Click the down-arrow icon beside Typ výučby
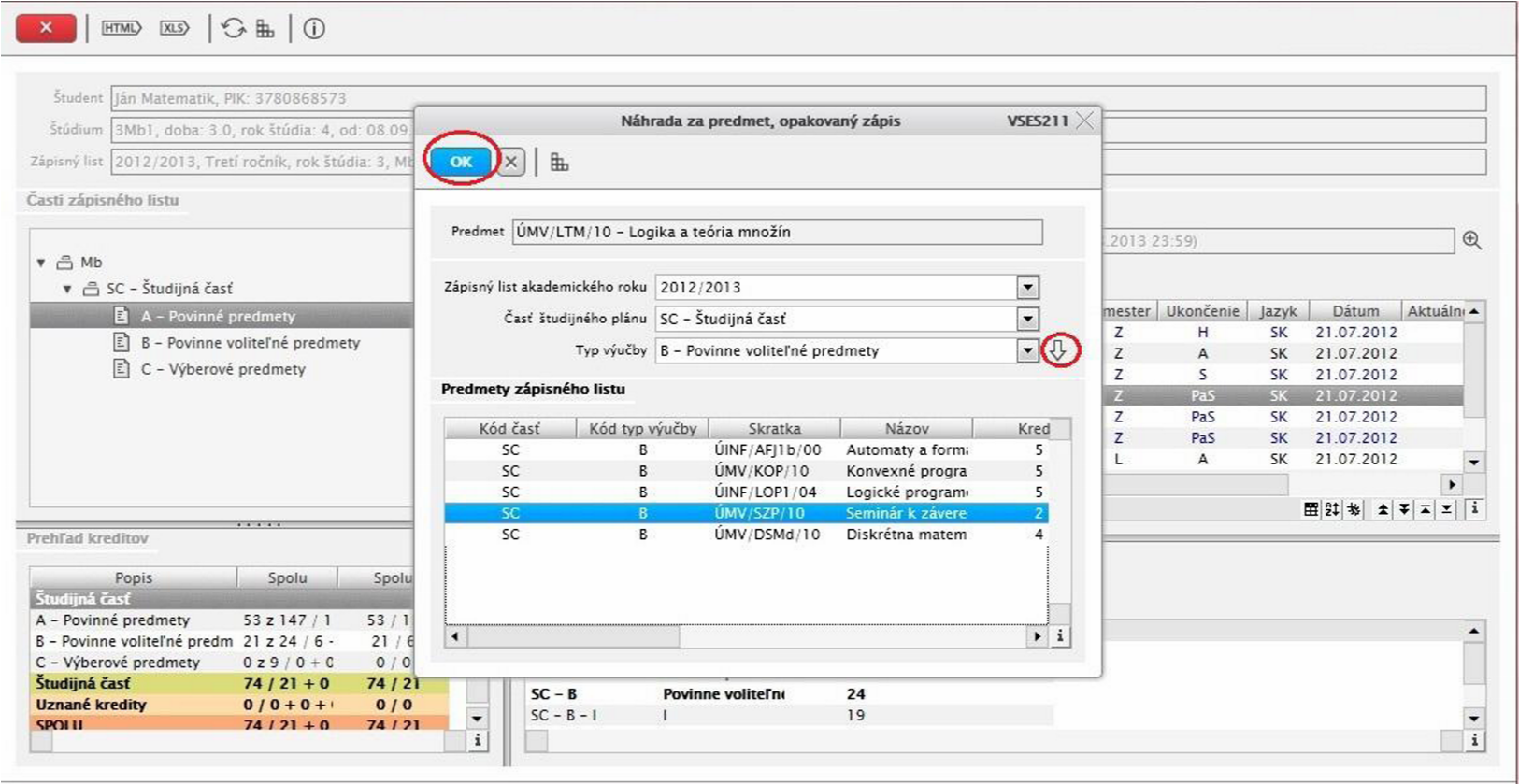 [1058, 350]
